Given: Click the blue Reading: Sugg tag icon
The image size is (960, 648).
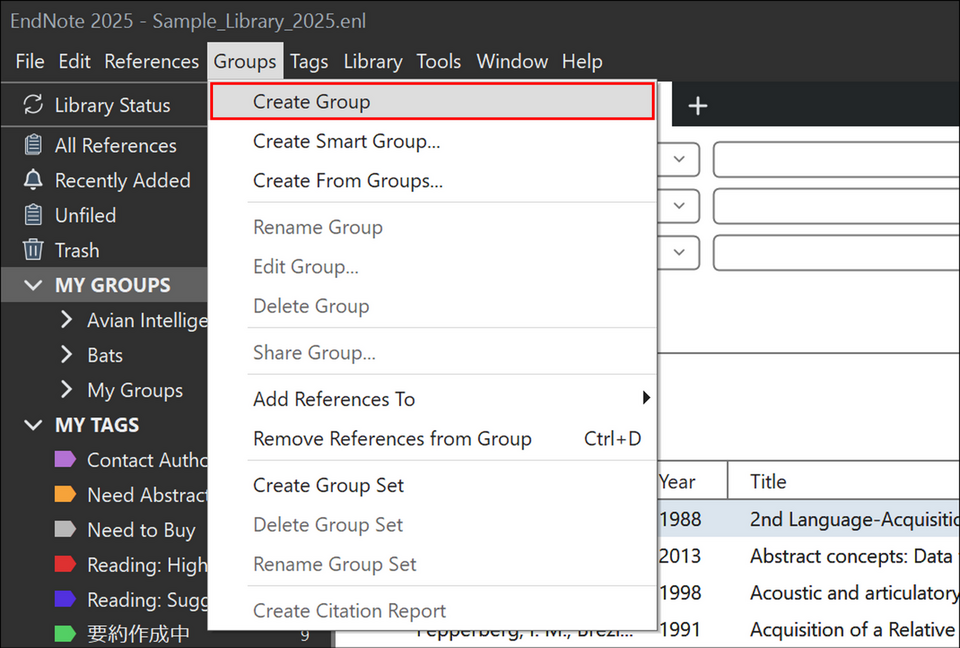Looking at the screenshot, I should (65, 599).
